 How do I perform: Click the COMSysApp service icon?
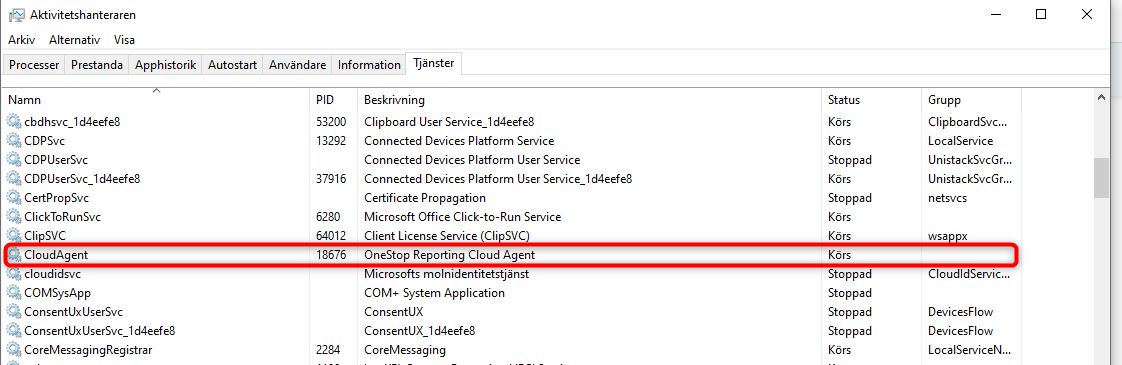(14, 293)
